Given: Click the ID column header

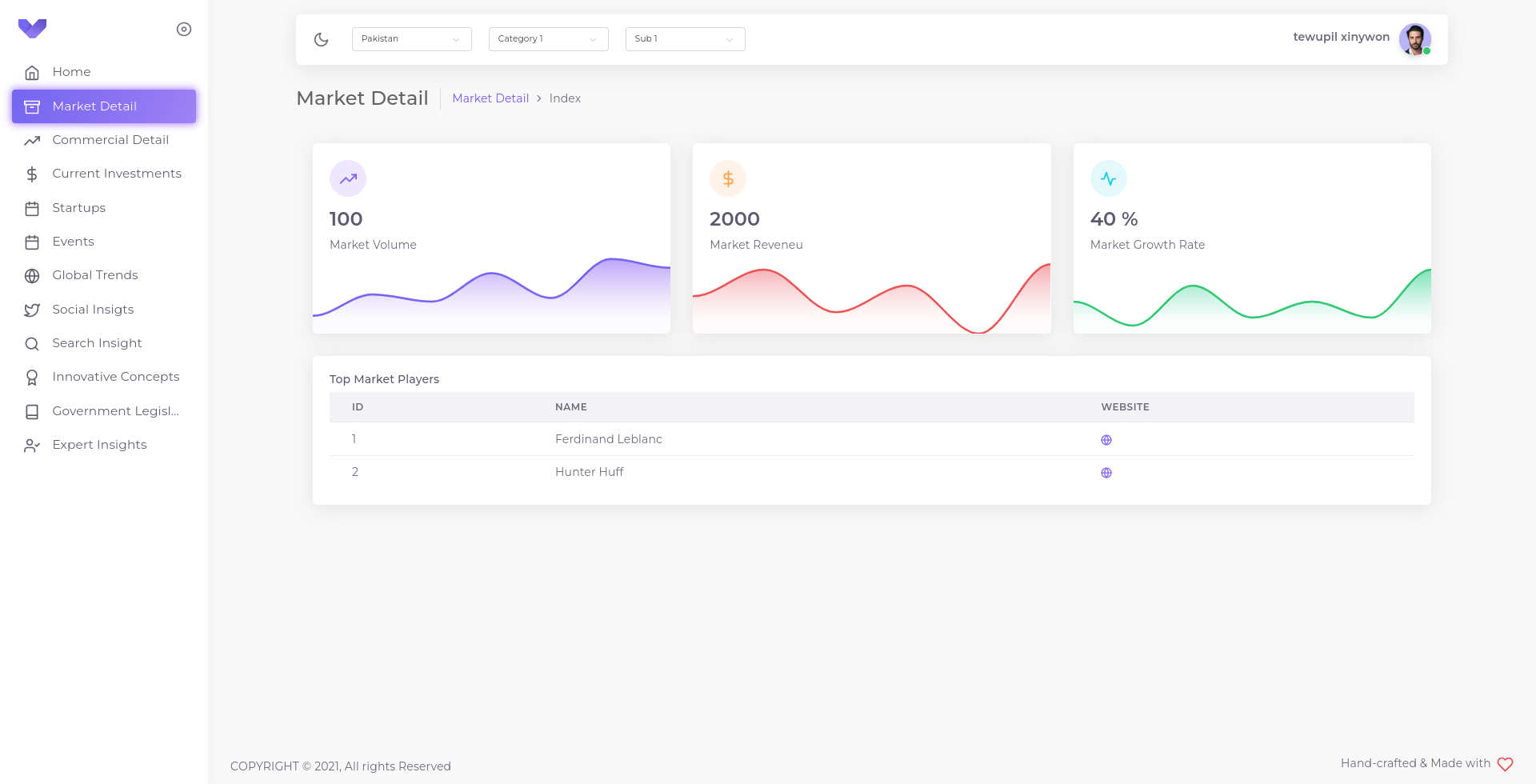Looking at the screenshot, I should click(x=358, y=407).
